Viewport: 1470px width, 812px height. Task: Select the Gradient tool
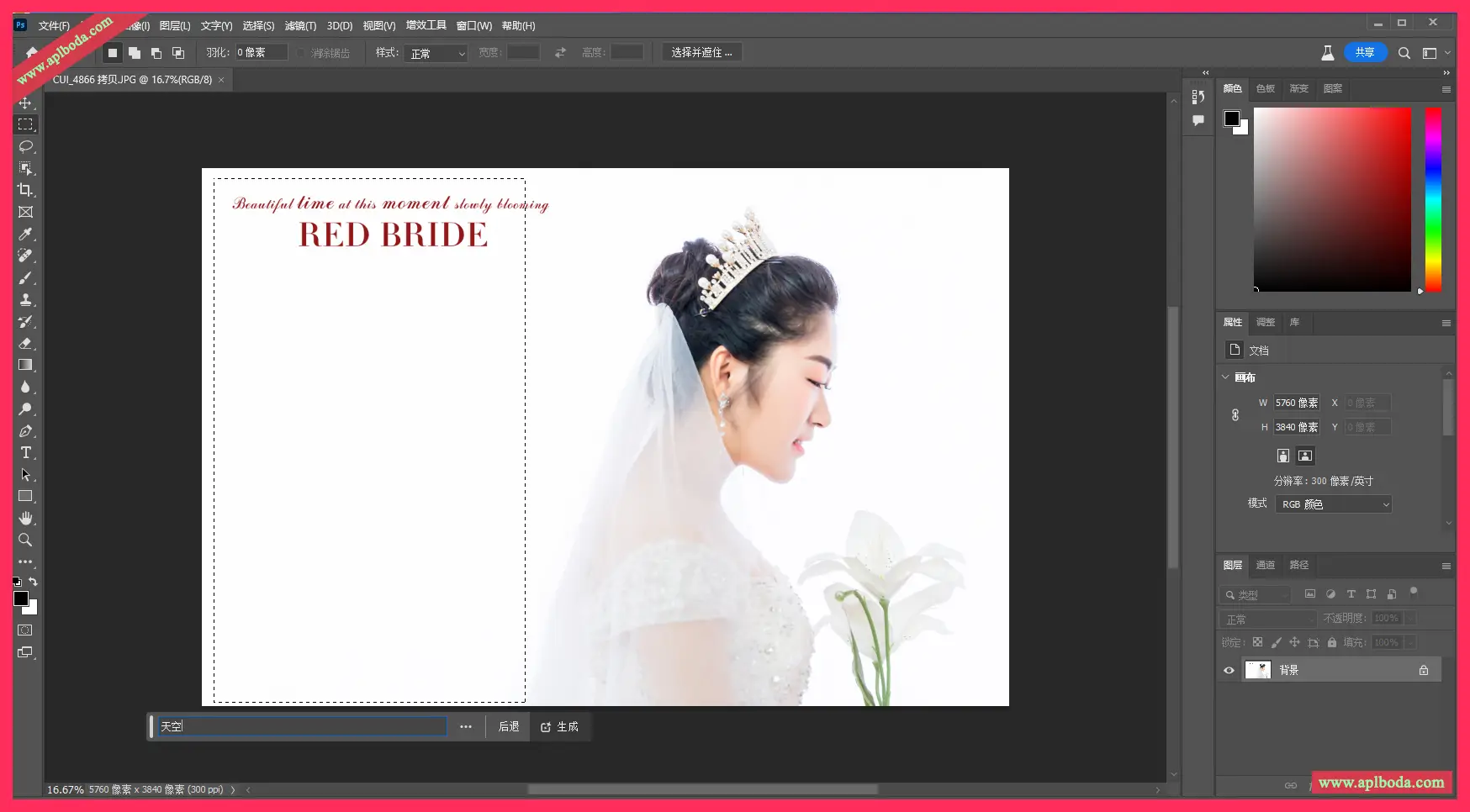tap(26, 365)
